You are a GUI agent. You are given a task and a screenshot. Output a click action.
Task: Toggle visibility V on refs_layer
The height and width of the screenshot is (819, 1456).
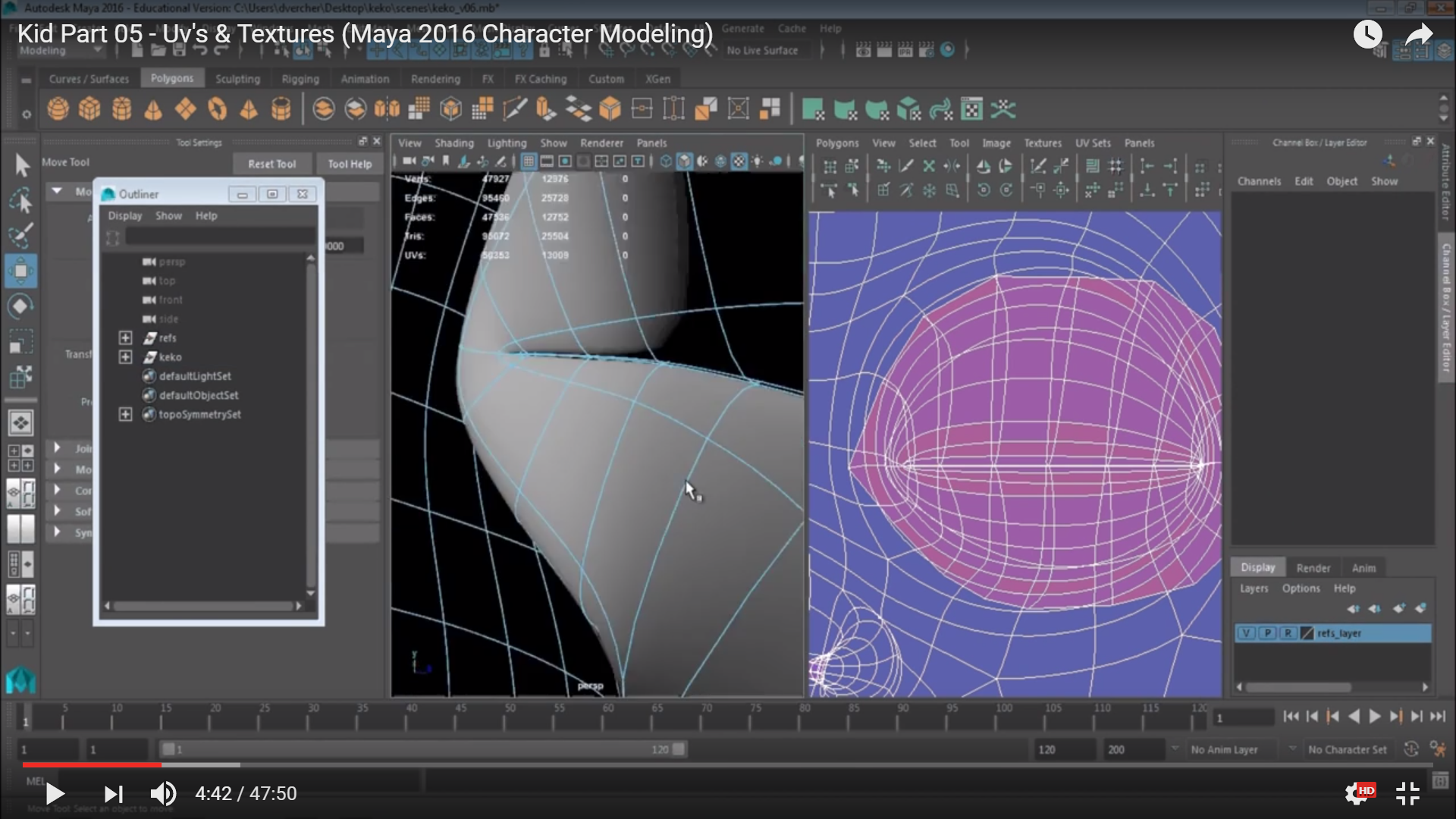coord(1247,633)
